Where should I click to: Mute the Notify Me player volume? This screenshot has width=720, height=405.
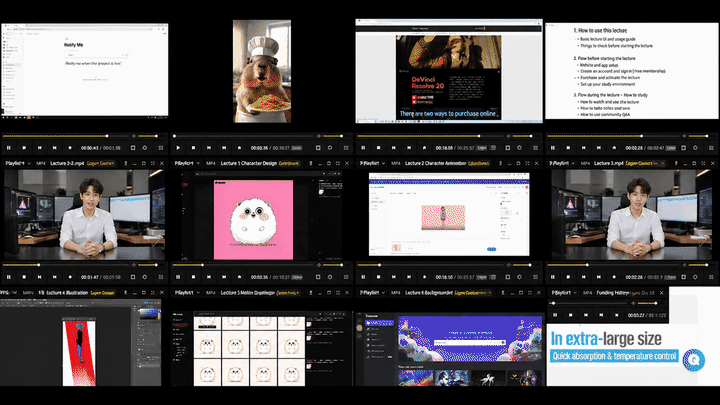(x=134, y=136)
